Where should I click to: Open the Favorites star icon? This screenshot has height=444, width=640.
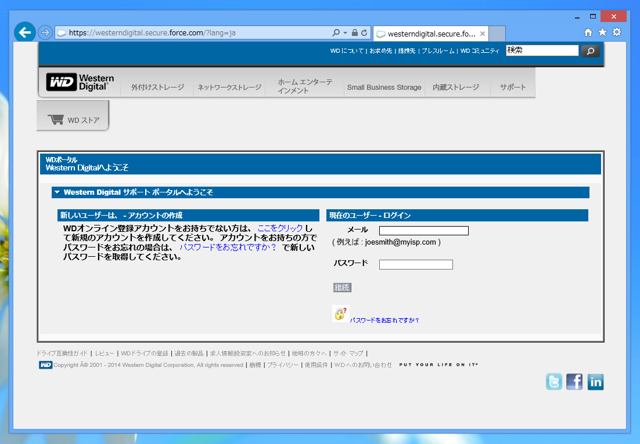pos(602,32)
